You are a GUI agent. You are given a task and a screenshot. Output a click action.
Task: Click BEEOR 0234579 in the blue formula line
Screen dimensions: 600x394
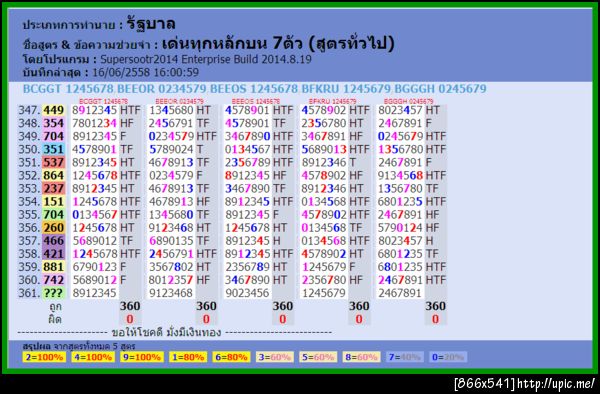(x=161, y=89)
